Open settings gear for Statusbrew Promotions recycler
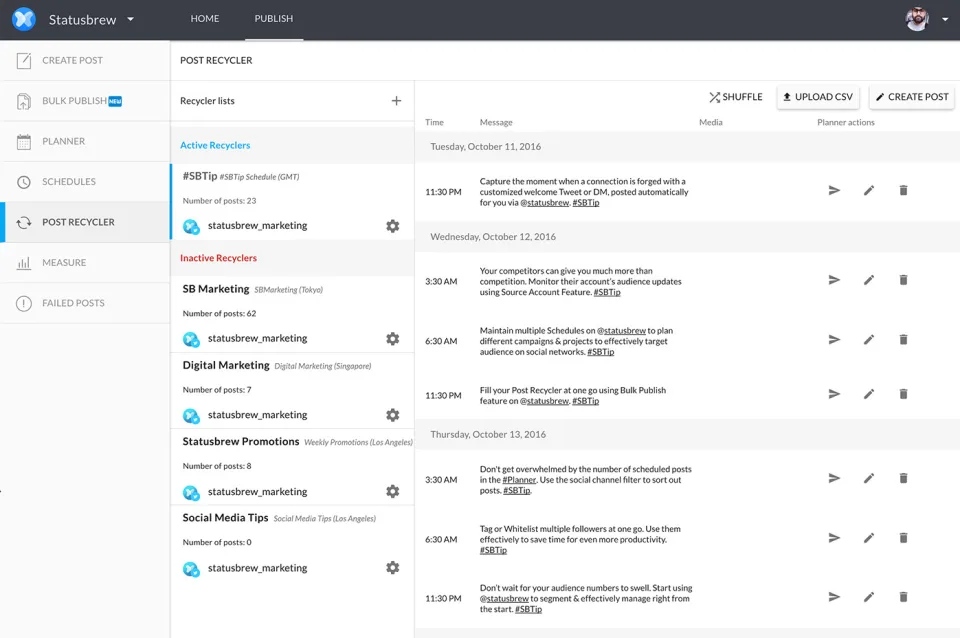Screen dimensions: 960x638 pyautogui.click(x=392, y=492)
